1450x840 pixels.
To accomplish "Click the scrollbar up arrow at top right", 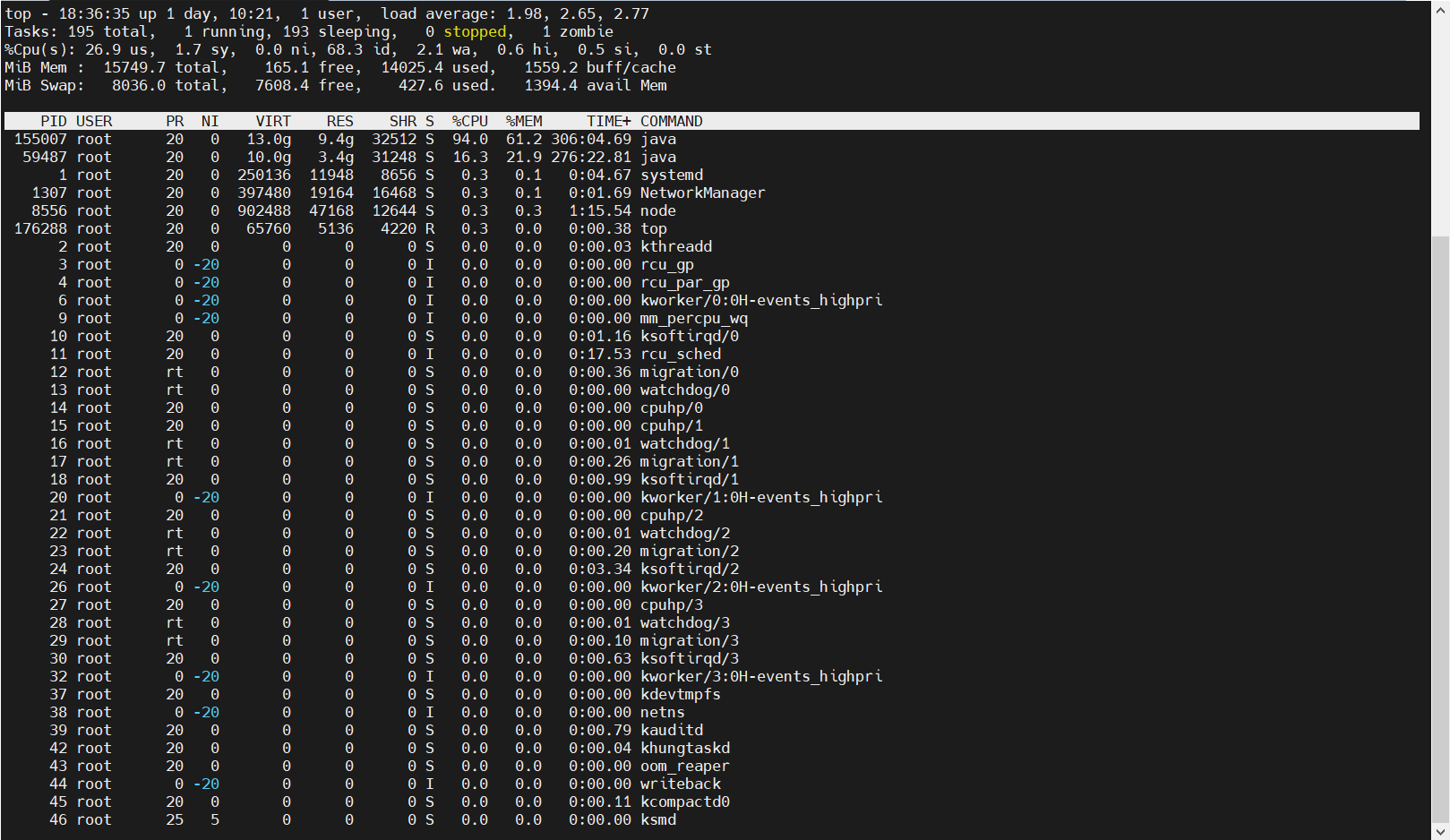I will pos(1440,8).
